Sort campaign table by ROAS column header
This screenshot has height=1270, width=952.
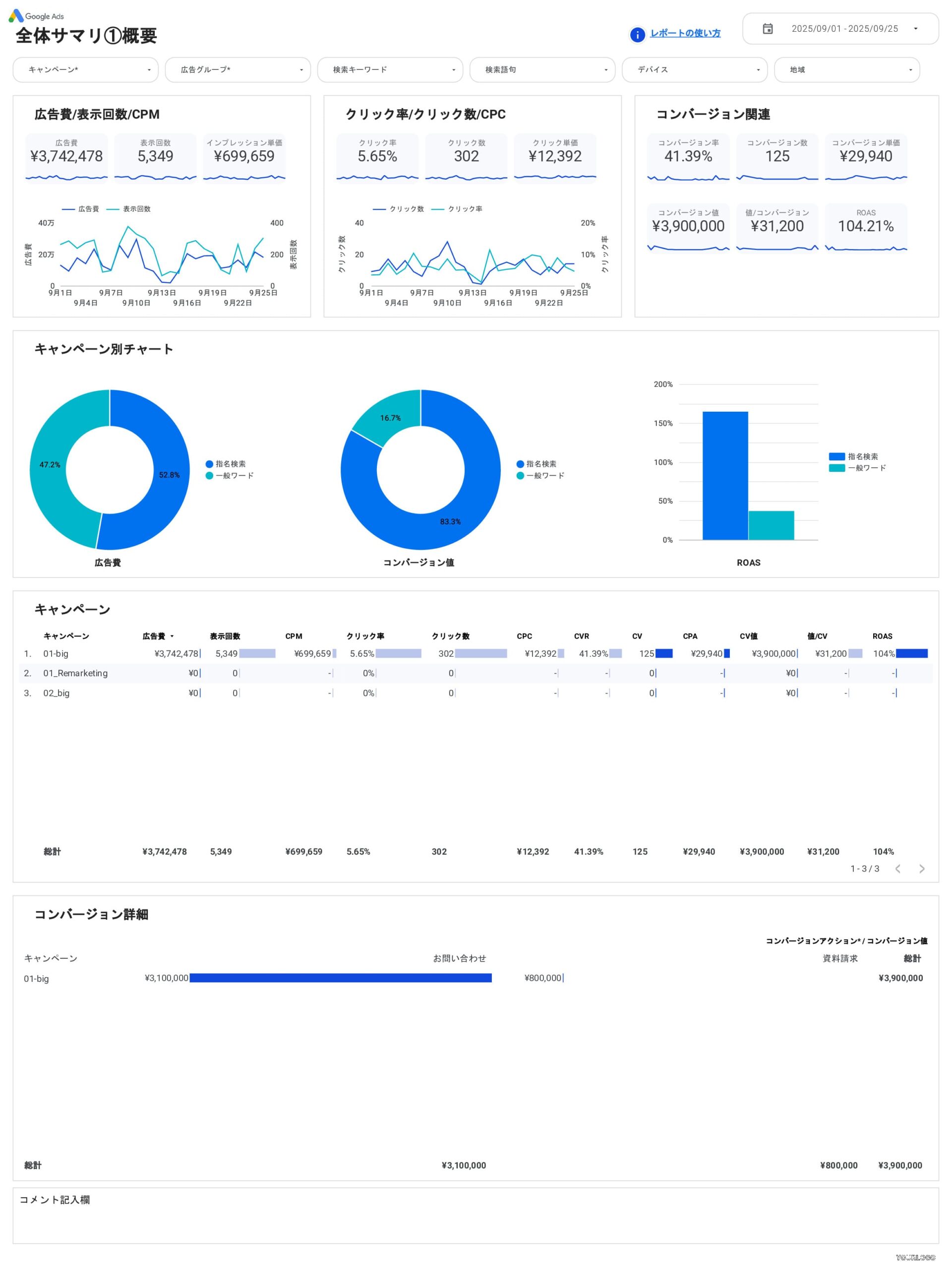click(x=882, y=636)
